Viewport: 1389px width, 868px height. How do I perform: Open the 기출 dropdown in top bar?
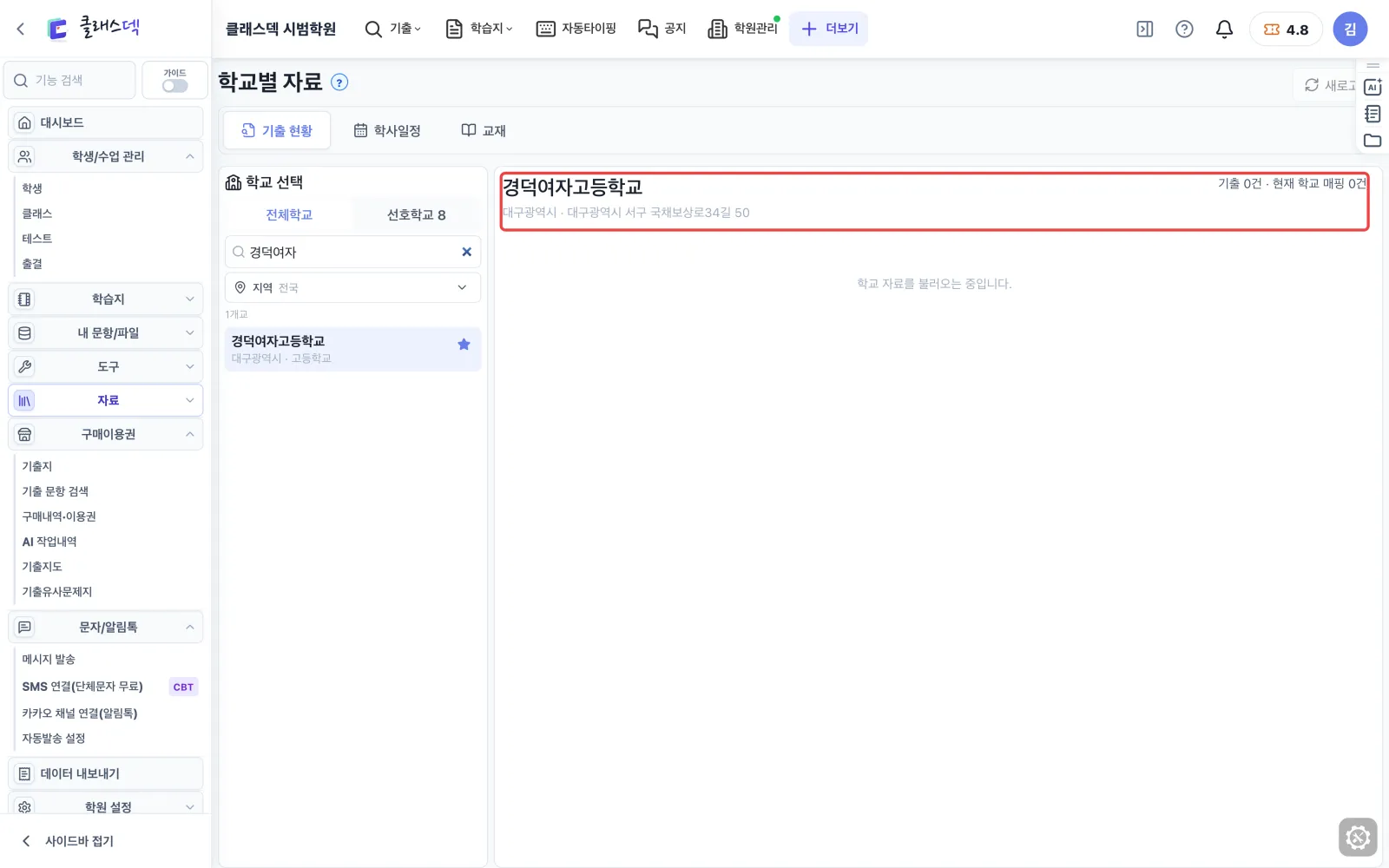(x=393, y=29)
